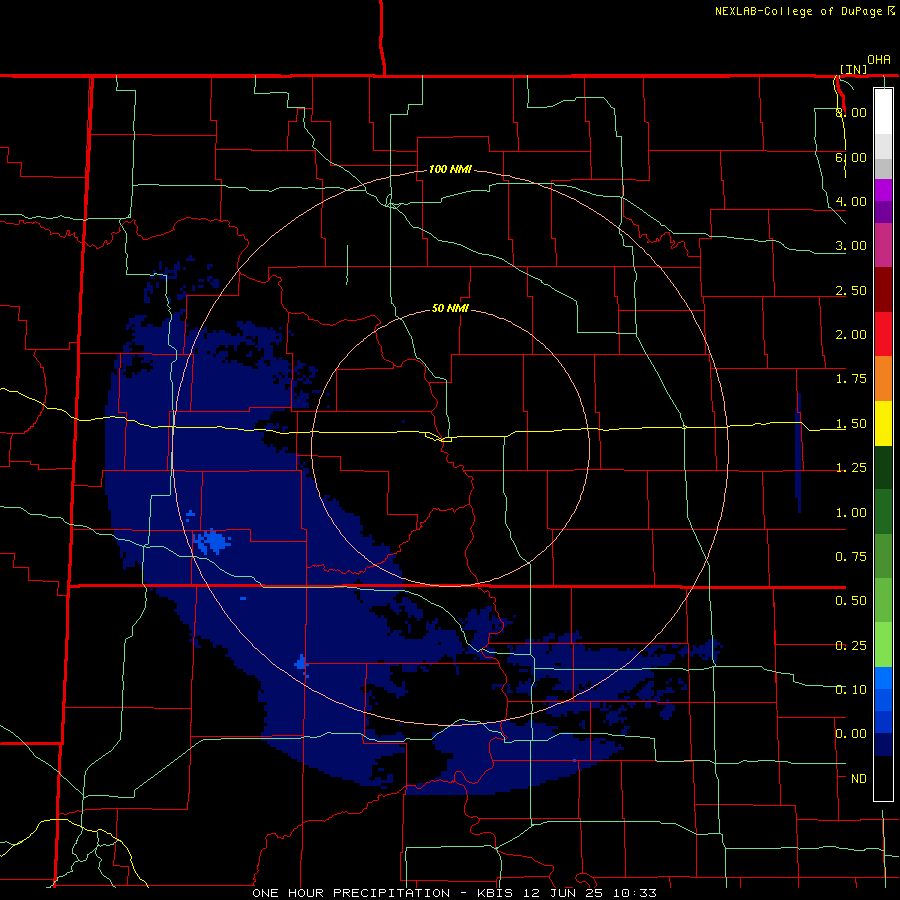The image size is (900, 900).
Task: Click the 0.25 legend value
Action: click(x=851, y=646)
